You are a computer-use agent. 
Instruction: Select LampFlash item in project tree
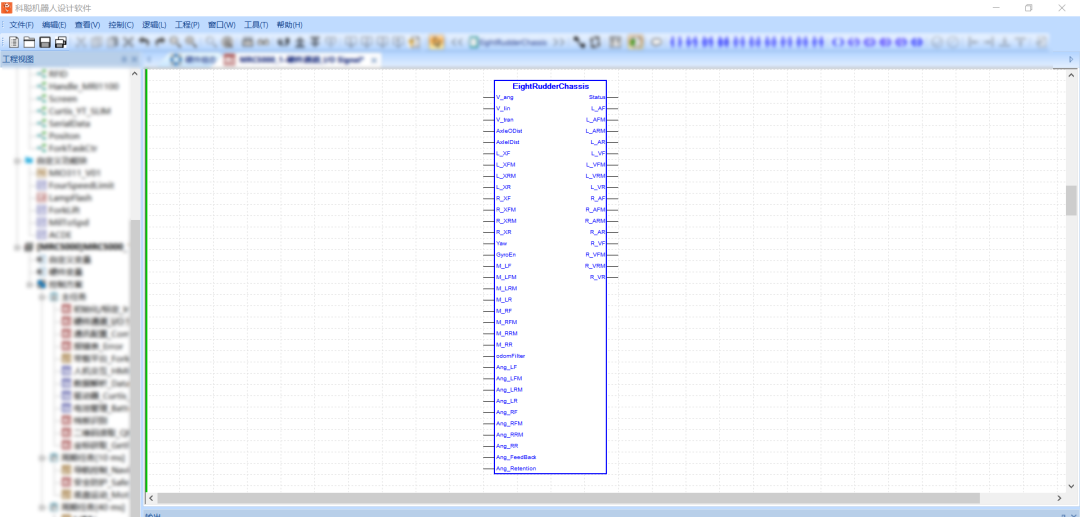pos(70,198)
